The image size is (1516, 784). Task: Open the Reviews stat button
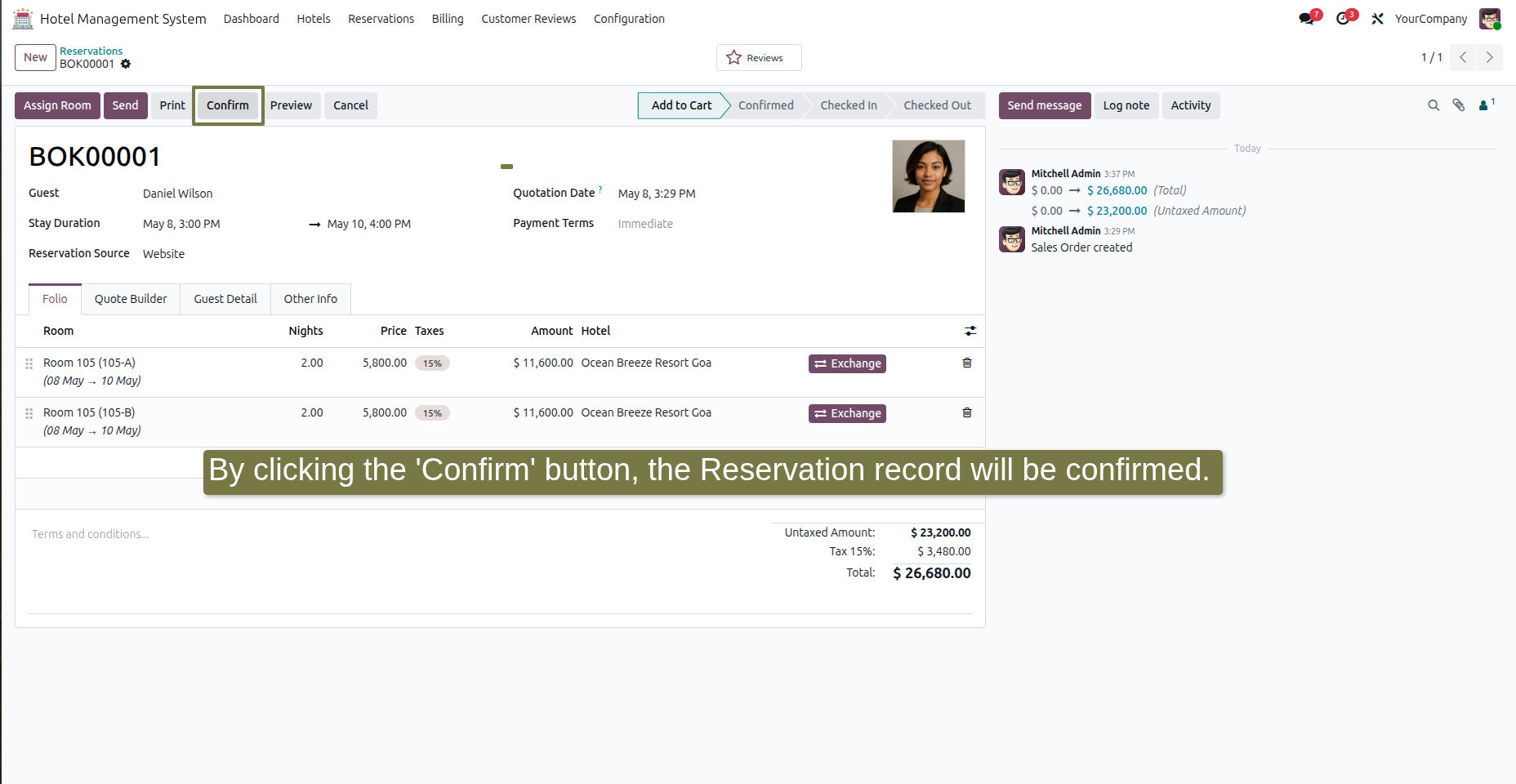pos(759,57)
